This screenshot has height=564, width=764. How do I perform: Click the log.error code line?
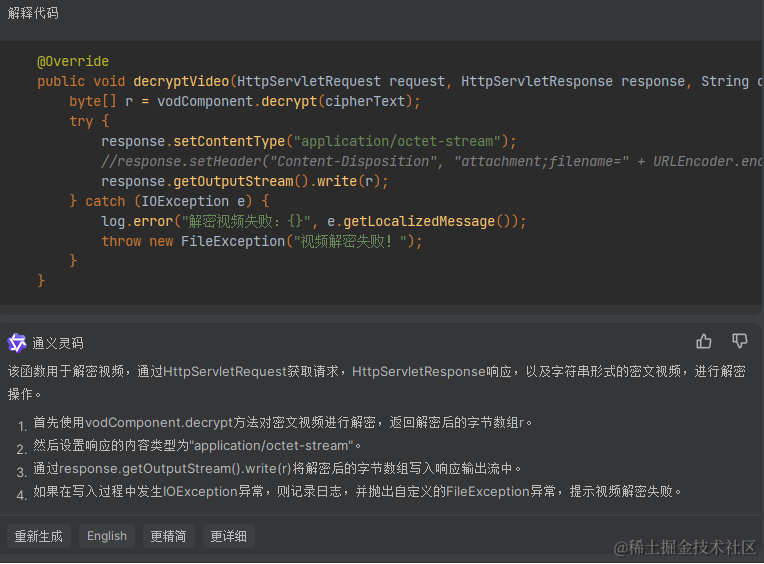pos(314,221)
